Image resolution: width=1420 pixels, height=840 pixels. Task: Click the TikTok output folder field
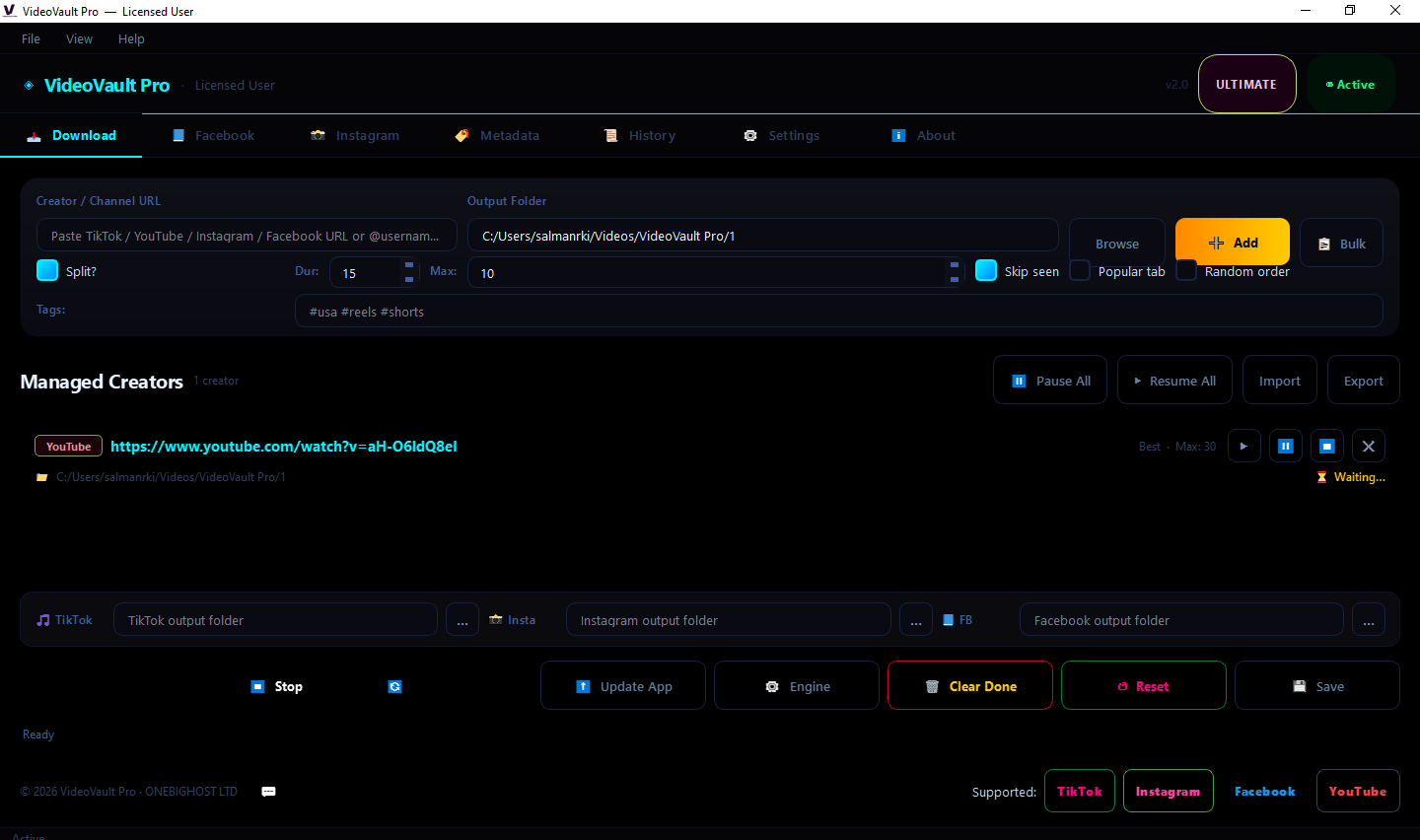coord(275,620)
